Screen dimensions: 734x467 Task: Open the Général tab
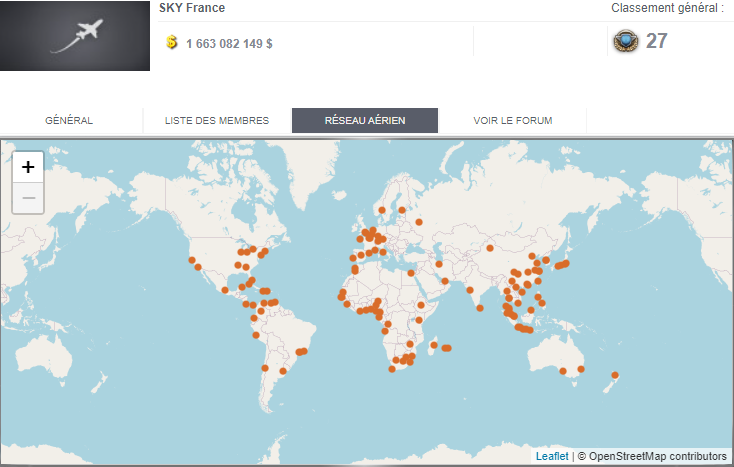(x=69, y=120)
